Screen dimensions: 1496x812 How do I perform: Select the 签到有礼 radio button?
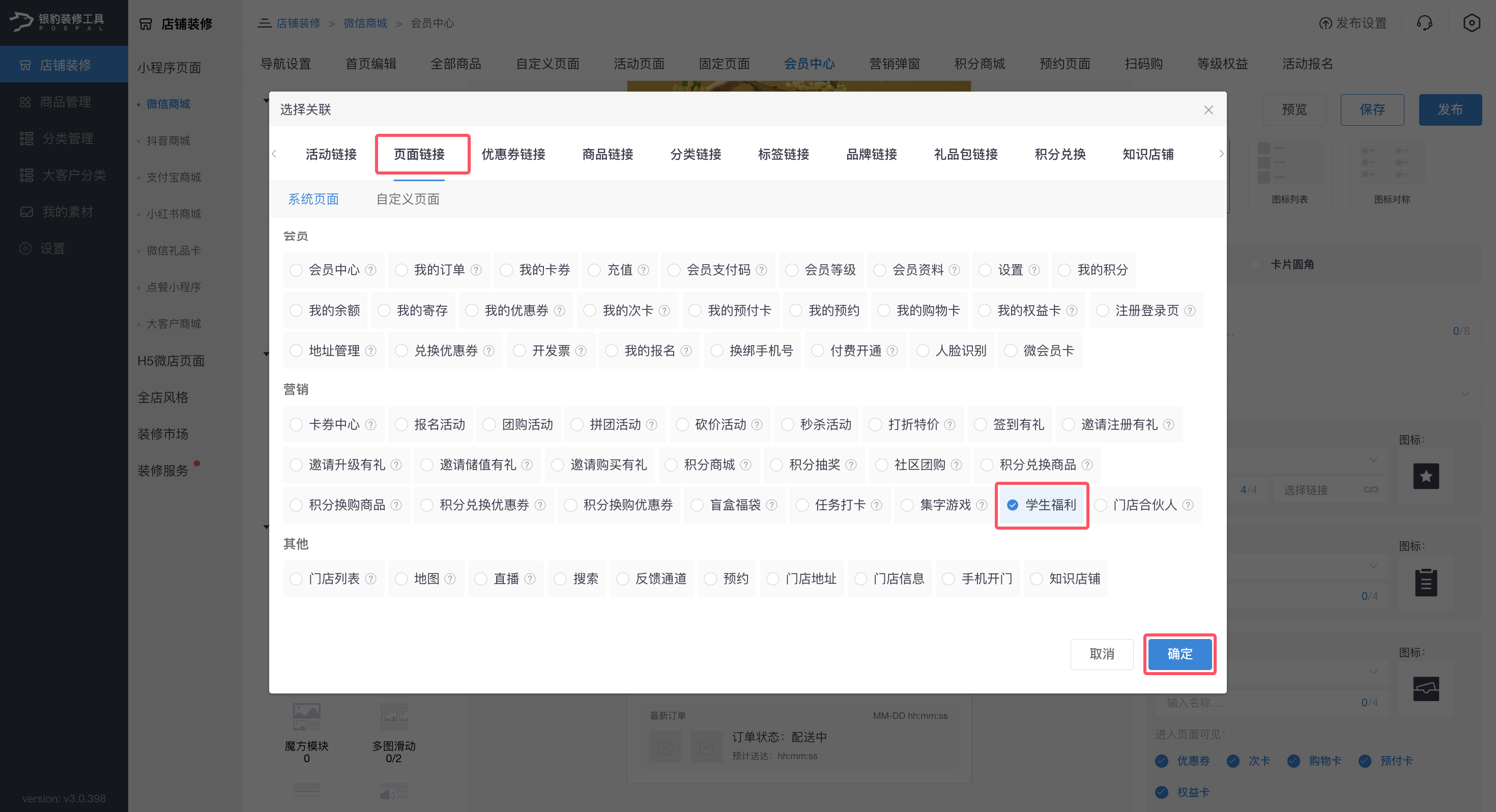[x=981, y=425]
